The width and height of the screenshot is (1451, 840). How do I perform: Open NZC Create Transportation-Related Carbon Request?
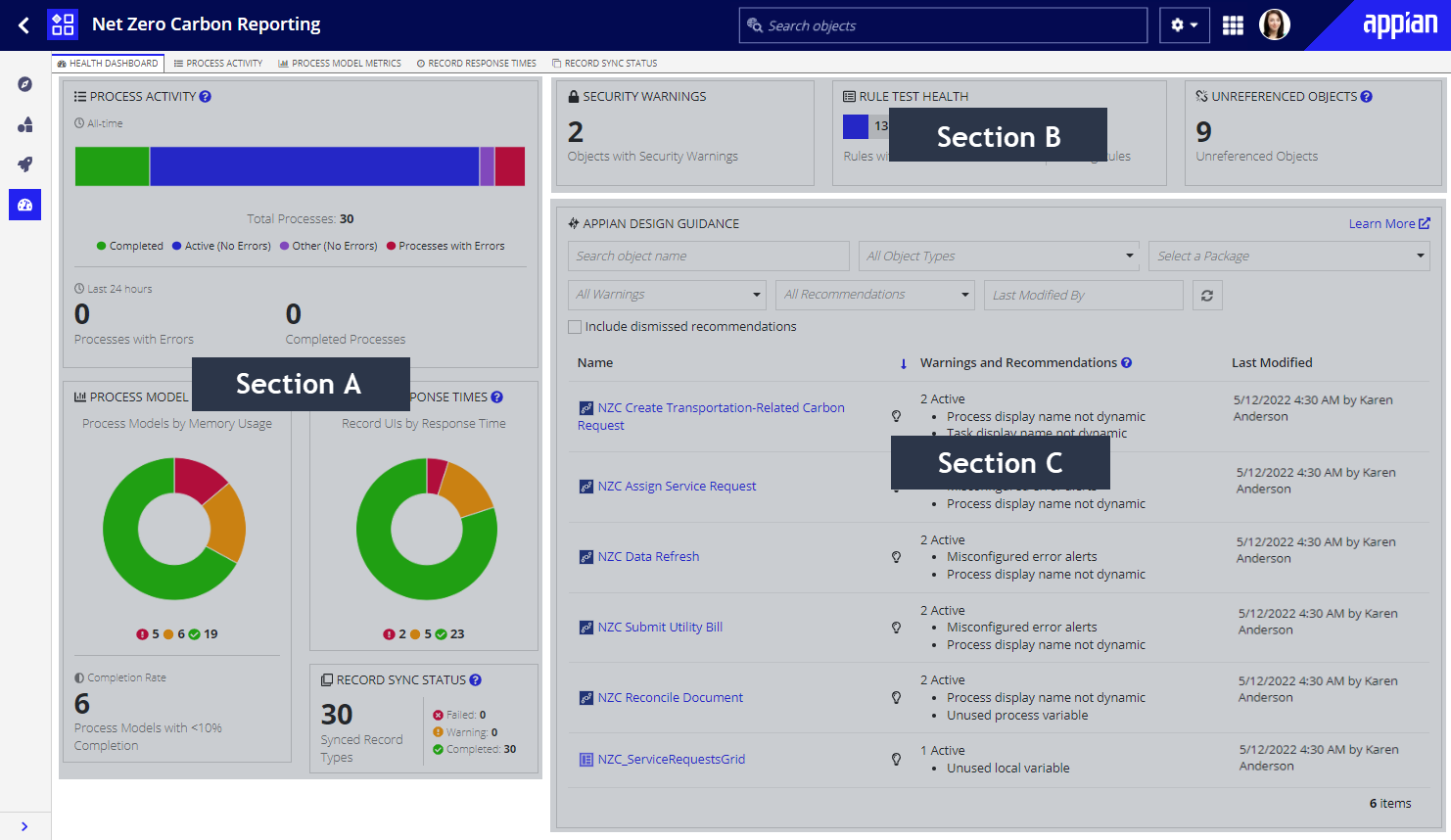[x=711, y=416]
